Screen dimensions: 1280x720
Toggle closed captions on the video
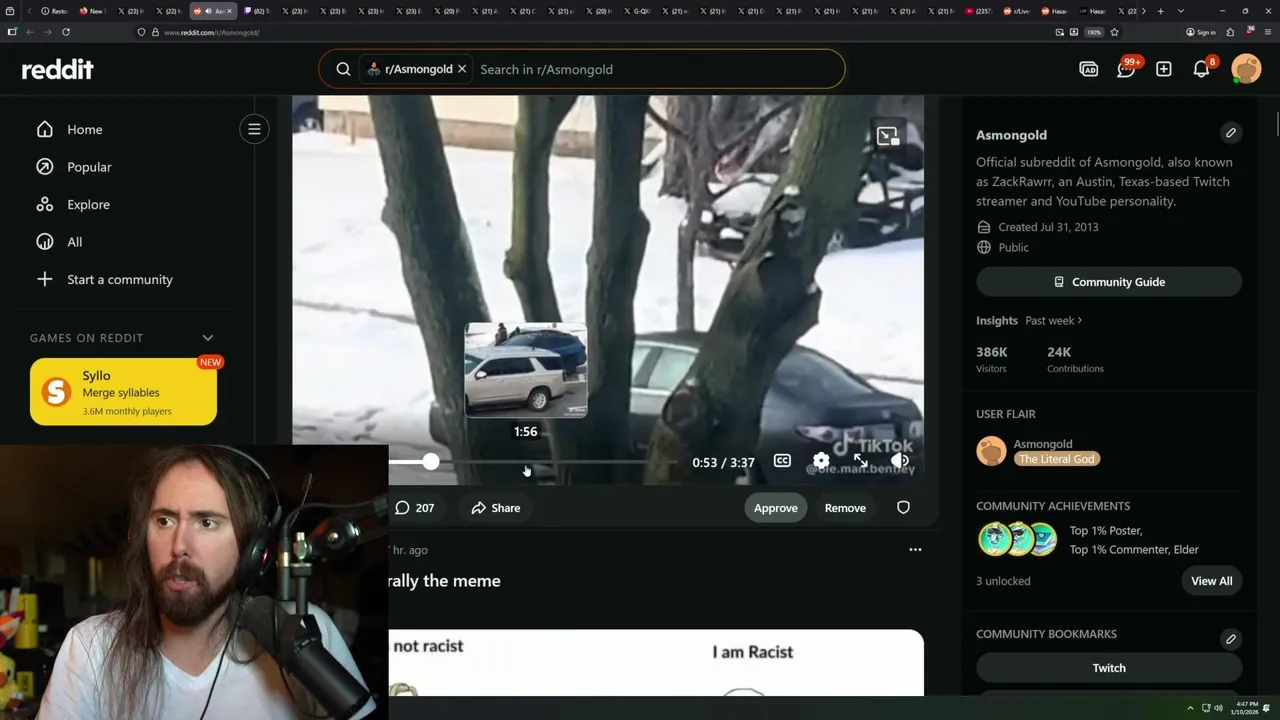click(782, 461)
